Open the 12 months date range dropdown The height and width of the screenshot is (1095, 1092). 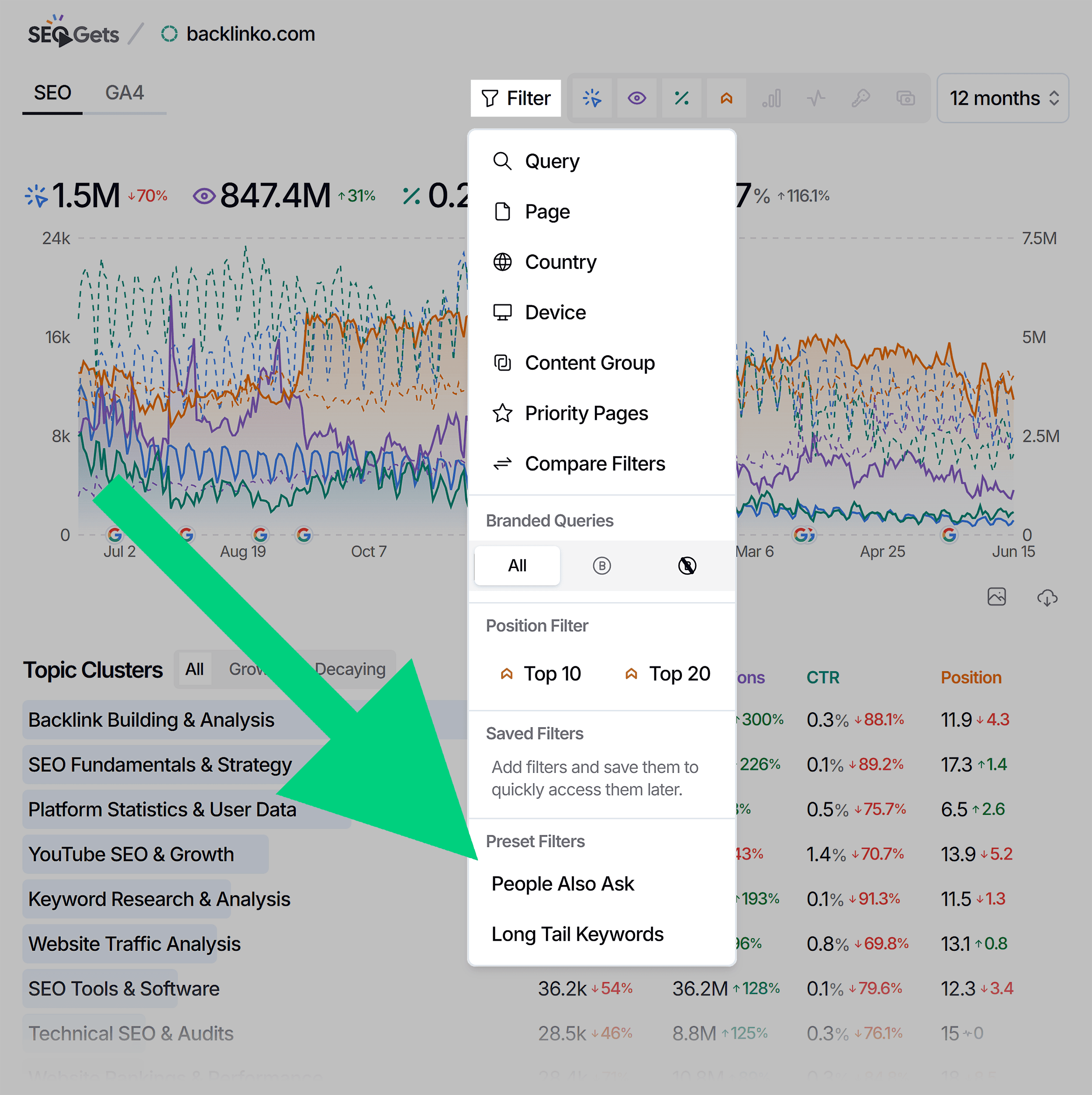[x=1003, y=99]
